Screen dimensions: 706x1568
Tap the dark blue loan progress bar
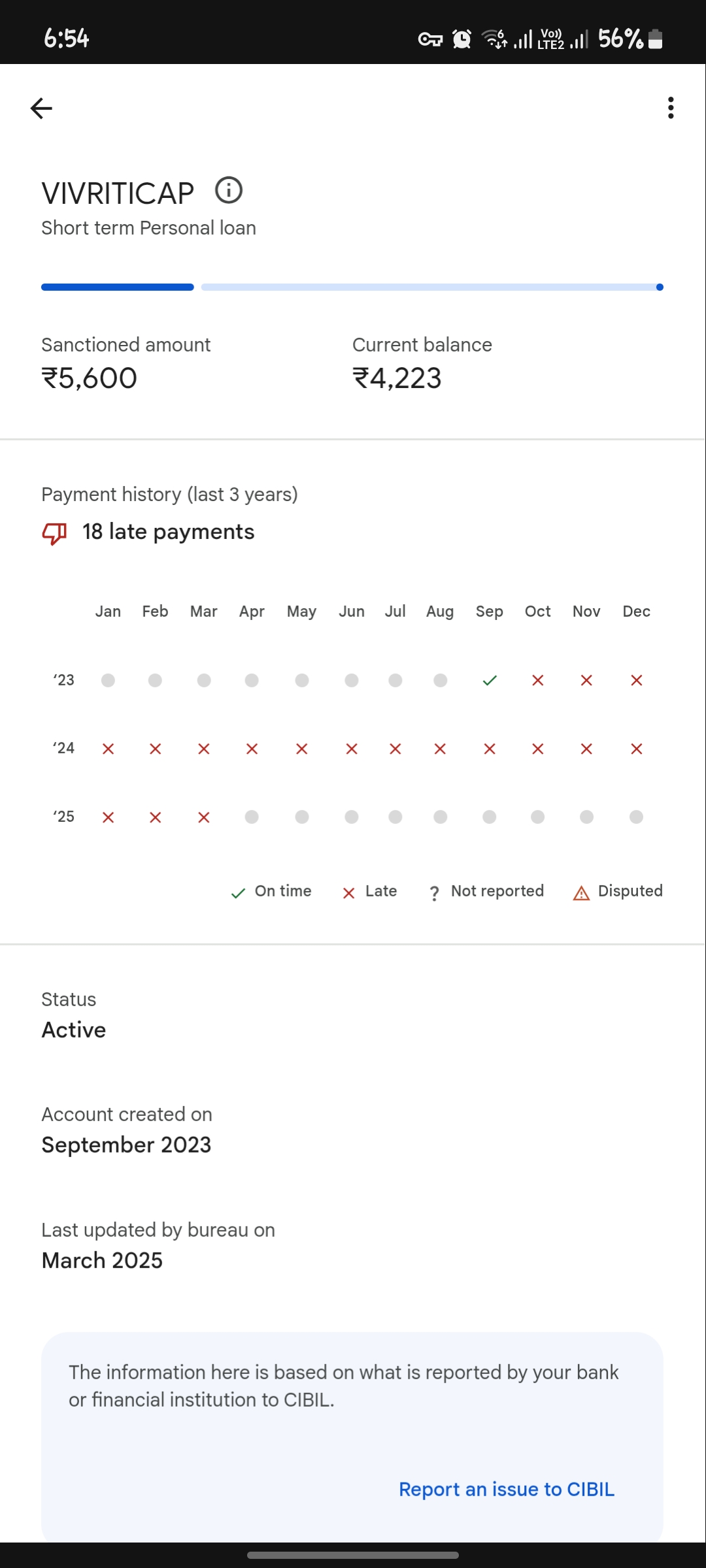(x=118, y=287)
